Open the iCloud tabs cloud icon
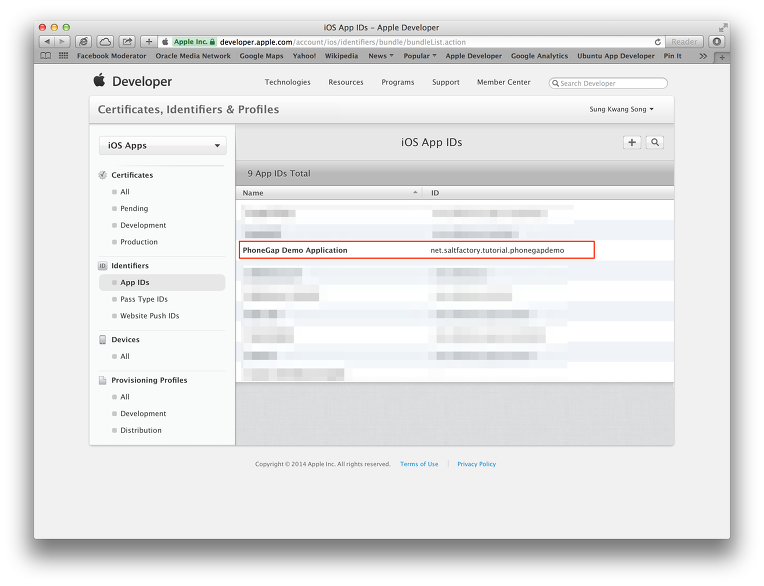 click(x=105, y=42)
